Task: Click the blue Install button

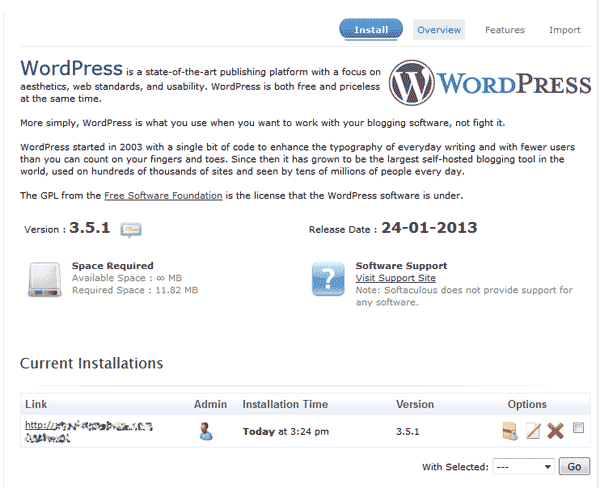Action: tap(371, 29)
